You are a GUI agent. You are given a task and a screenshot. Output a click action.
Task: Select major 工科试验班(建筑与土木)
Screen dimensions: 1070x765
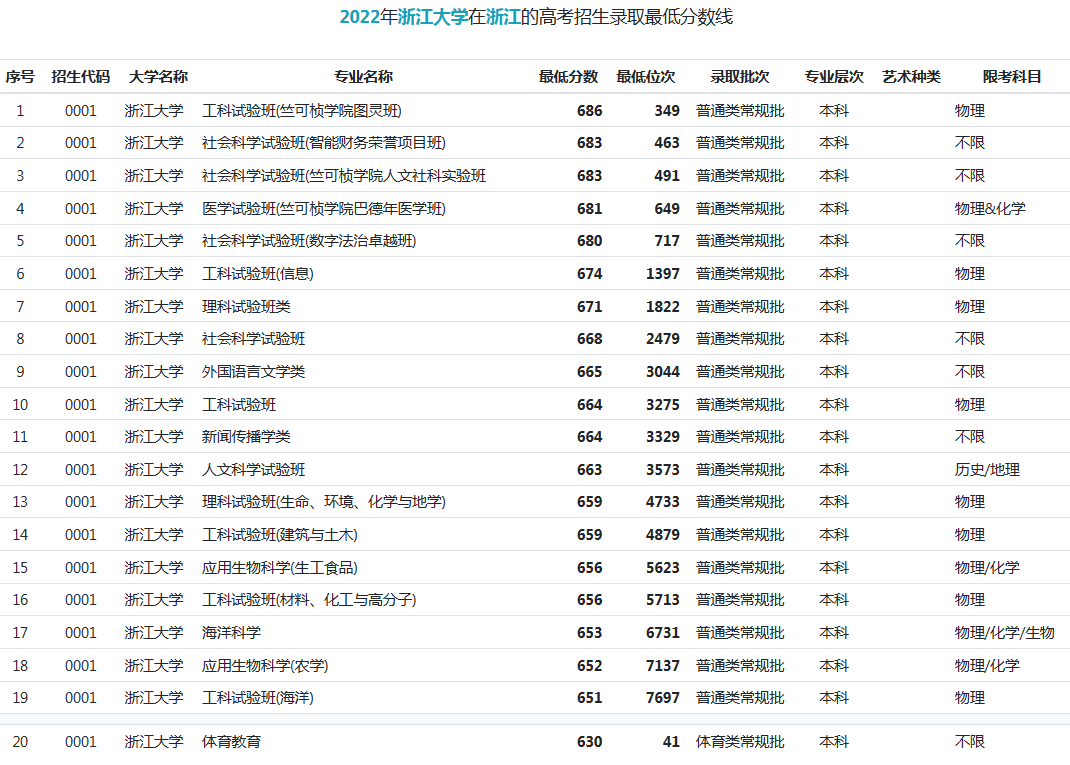[x=280, y=535]
